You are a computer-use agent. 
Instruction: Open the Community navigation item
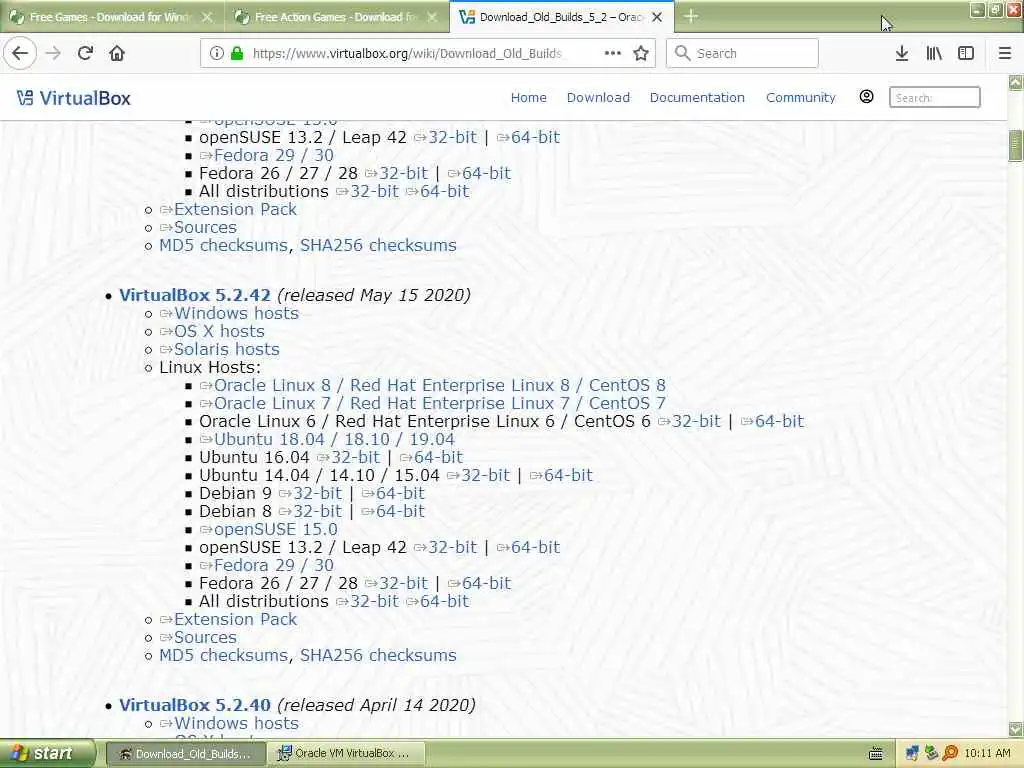[801, 97]
